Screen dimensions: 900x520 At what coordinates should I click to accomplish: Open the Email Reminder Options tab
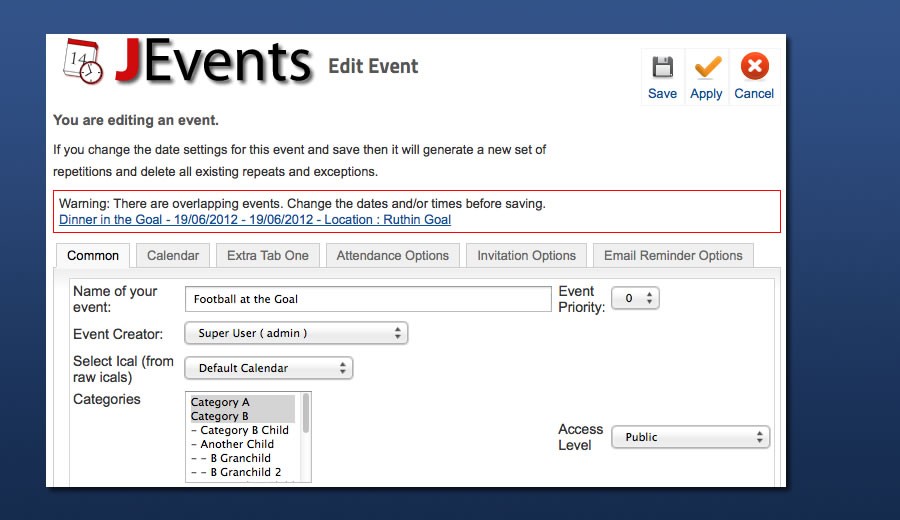pyautogui.click(x=673, y=256)
